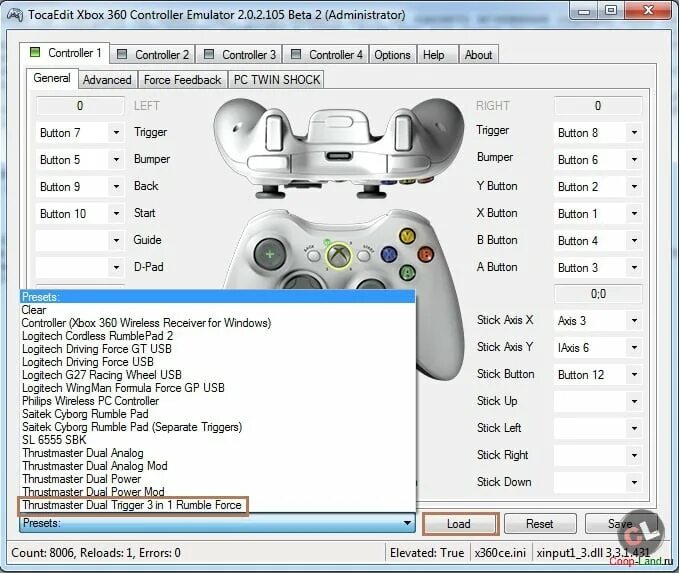
Task: Click the Controller 4 status indicator square
Action: pos(296,54)
